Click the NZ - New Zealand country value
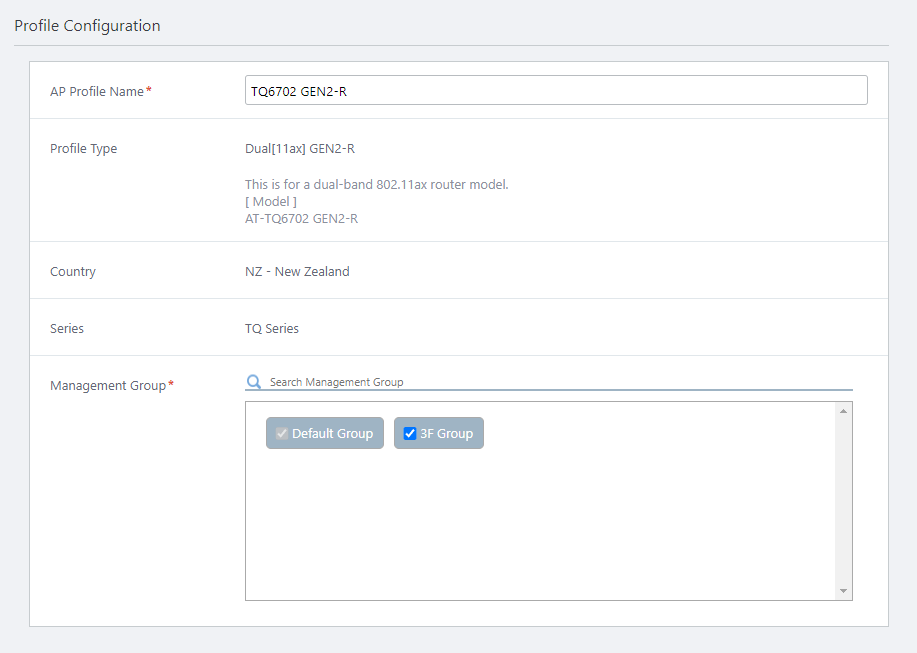The image size is (917, 653). point(297,272)
